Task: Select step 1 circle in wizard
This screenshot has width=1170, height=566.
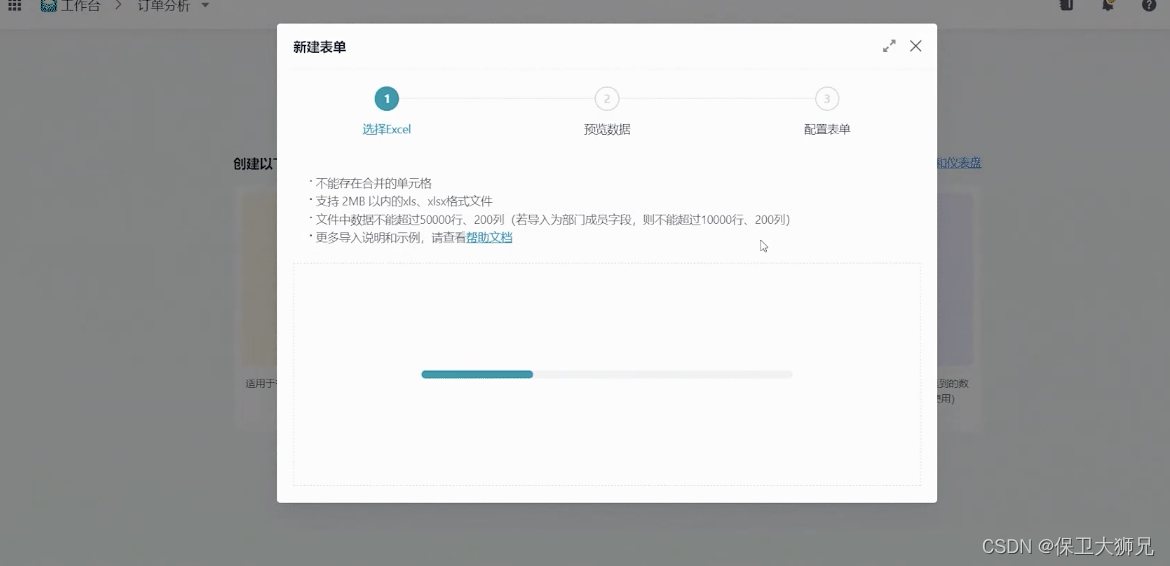Action: coord(387,98)
